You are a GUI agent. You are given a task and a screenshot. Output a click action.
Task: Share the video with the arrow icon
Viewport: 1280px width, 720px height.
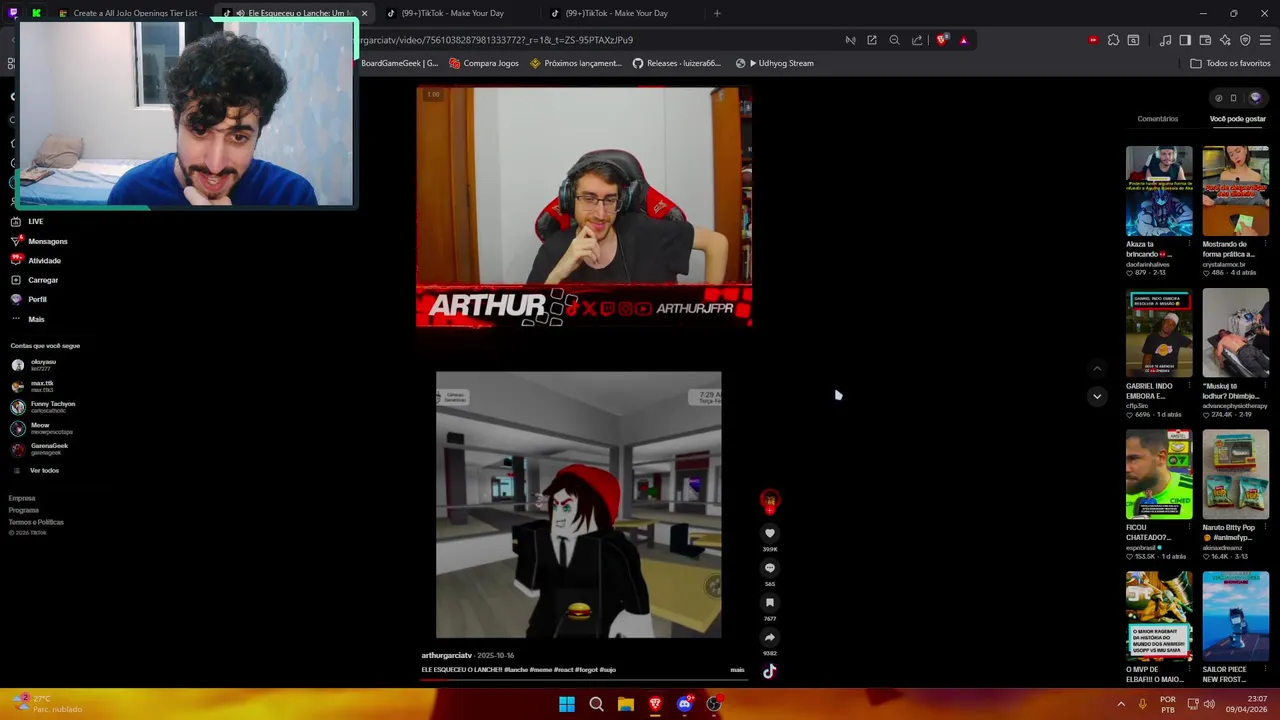coord(769,637)
